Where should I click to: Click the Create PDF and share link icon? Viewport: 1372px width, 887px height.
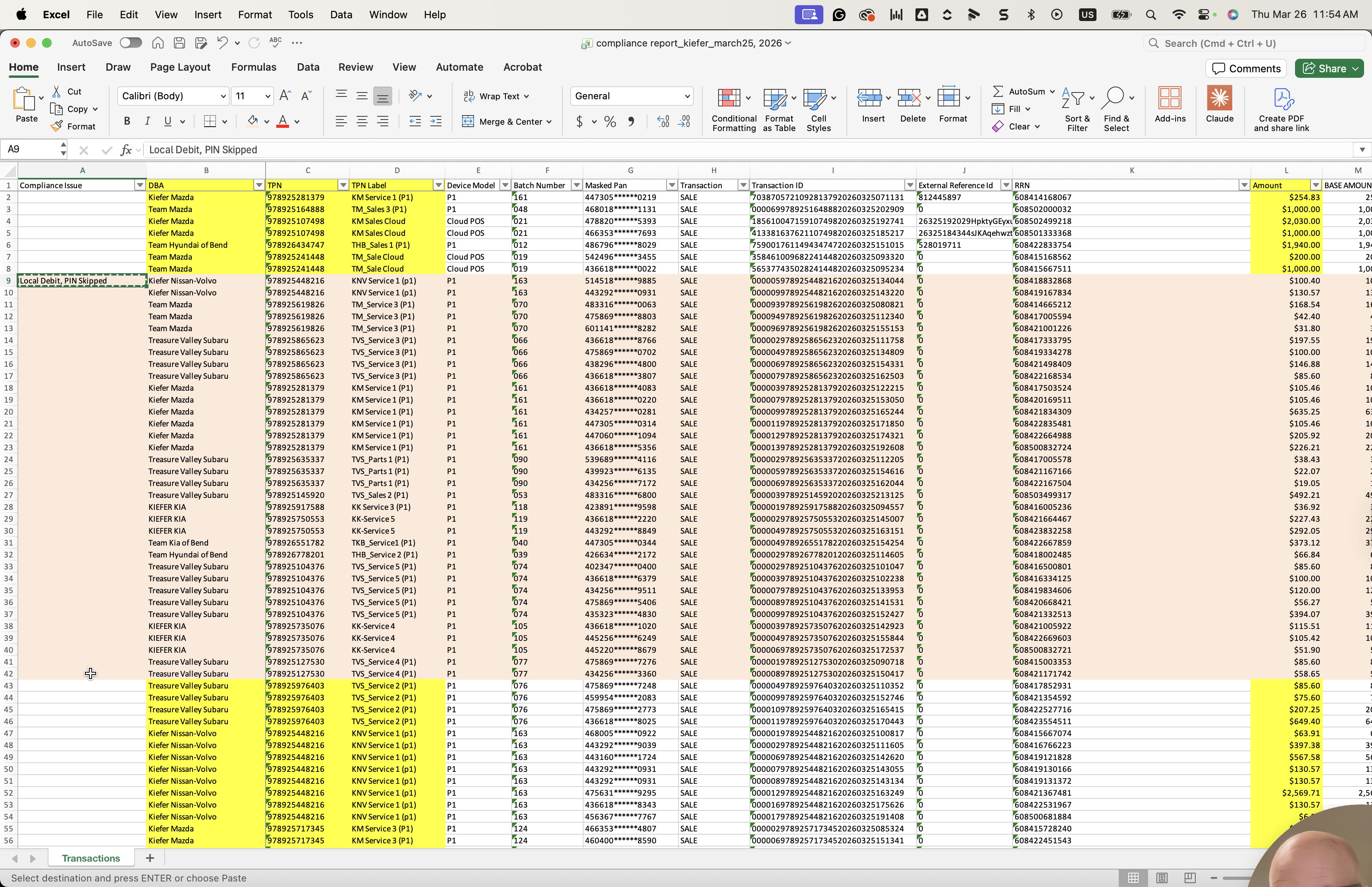point(1283,98)
